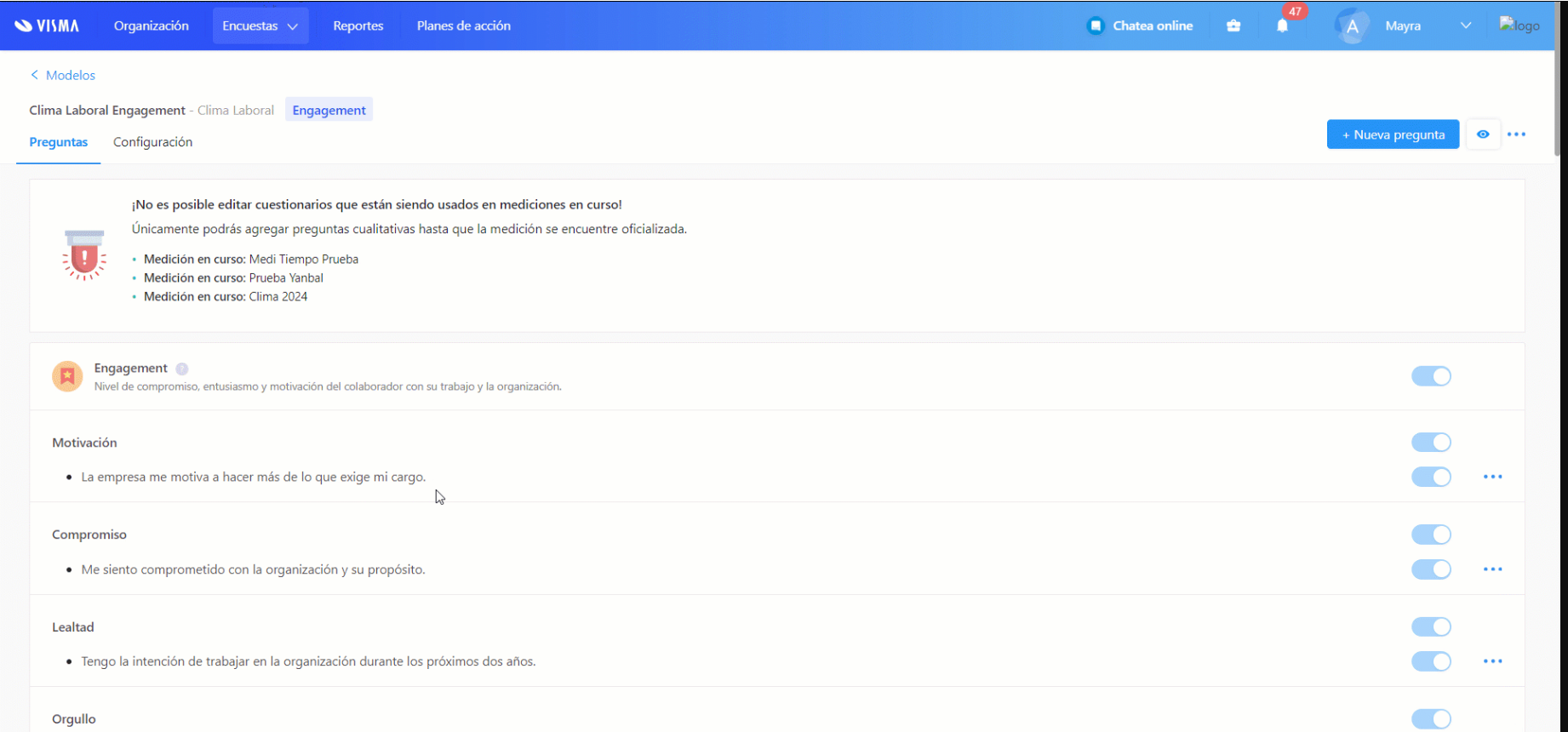Click the Visma logo
Image resolution: width=1568 pixels, height=732 pixels.
click(x=47, y=26)
